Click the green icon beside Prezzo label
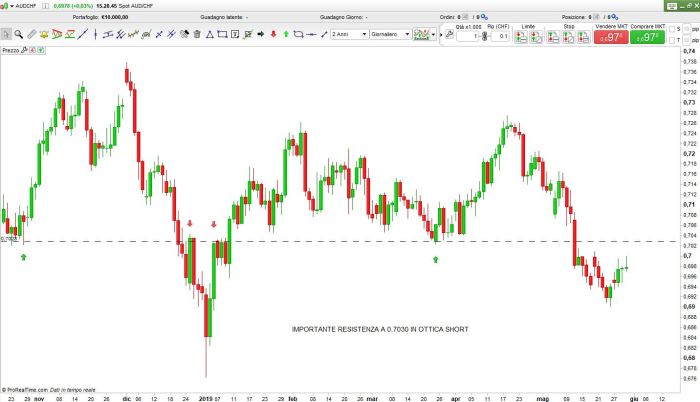This screenshot has width=700, height=402. [x=41, y=50]
